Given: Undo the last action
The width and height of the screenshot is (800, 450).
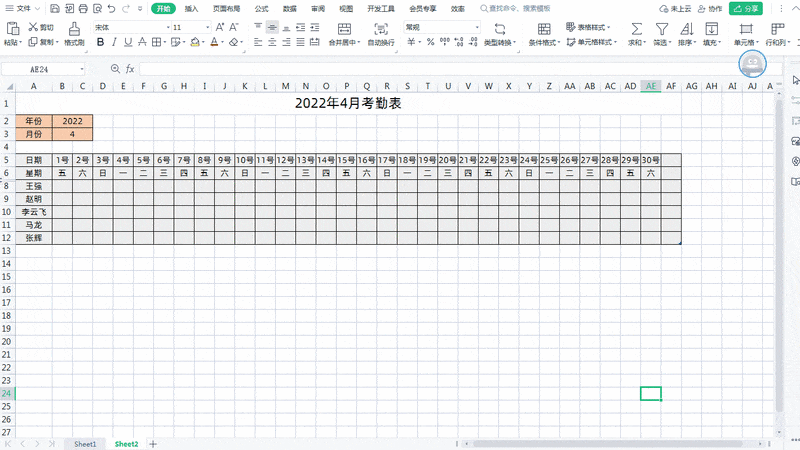Looking at the screenshot, I should tap(111, 9).
